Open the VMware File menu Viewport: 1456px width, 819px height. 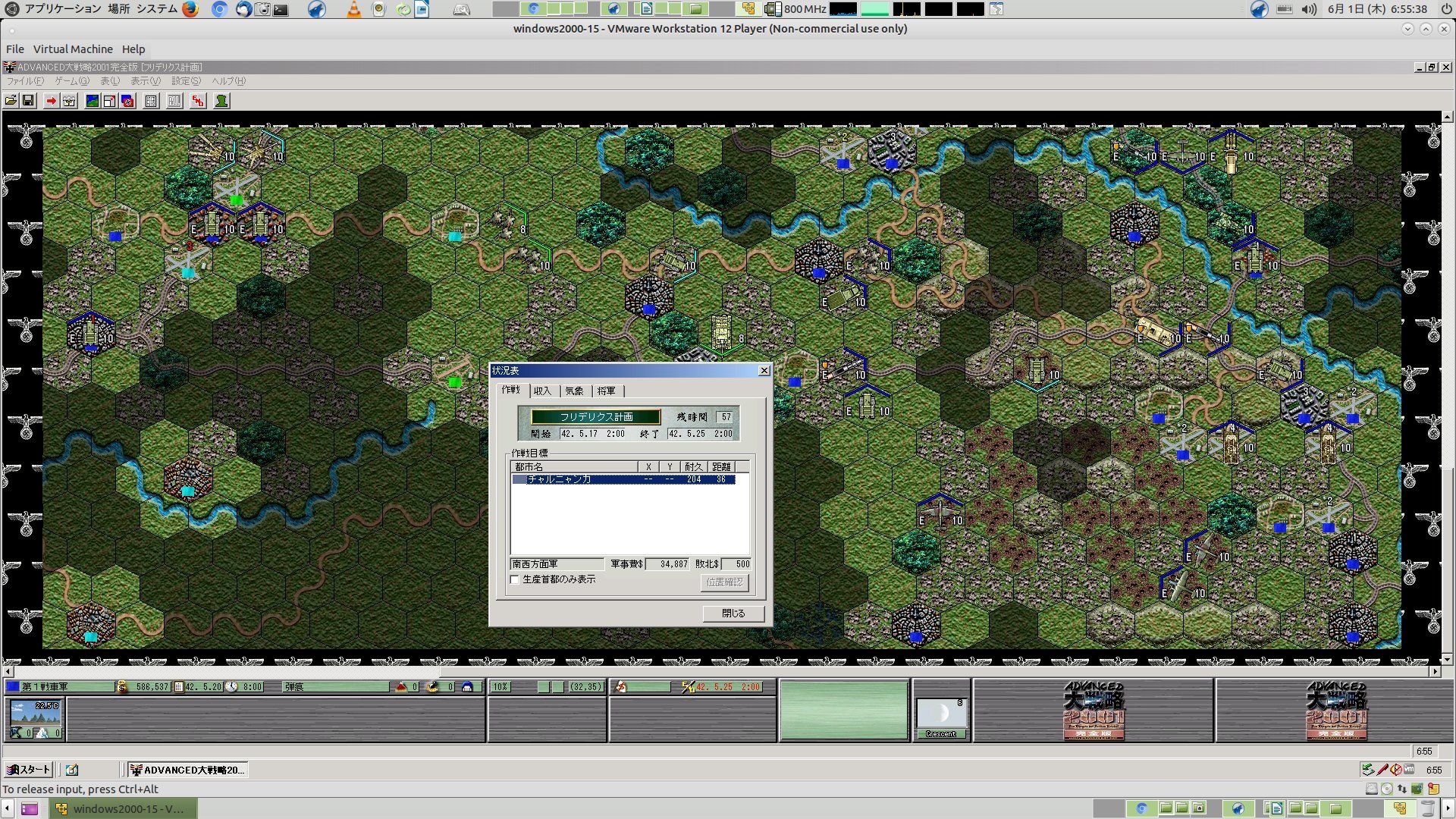tap(15, 49)
